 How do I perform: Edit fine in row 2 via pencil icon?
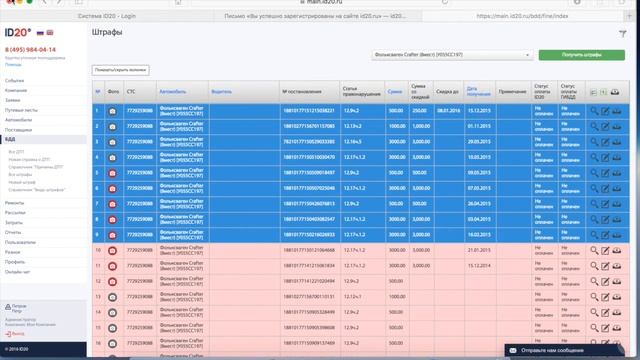[605, 127]
